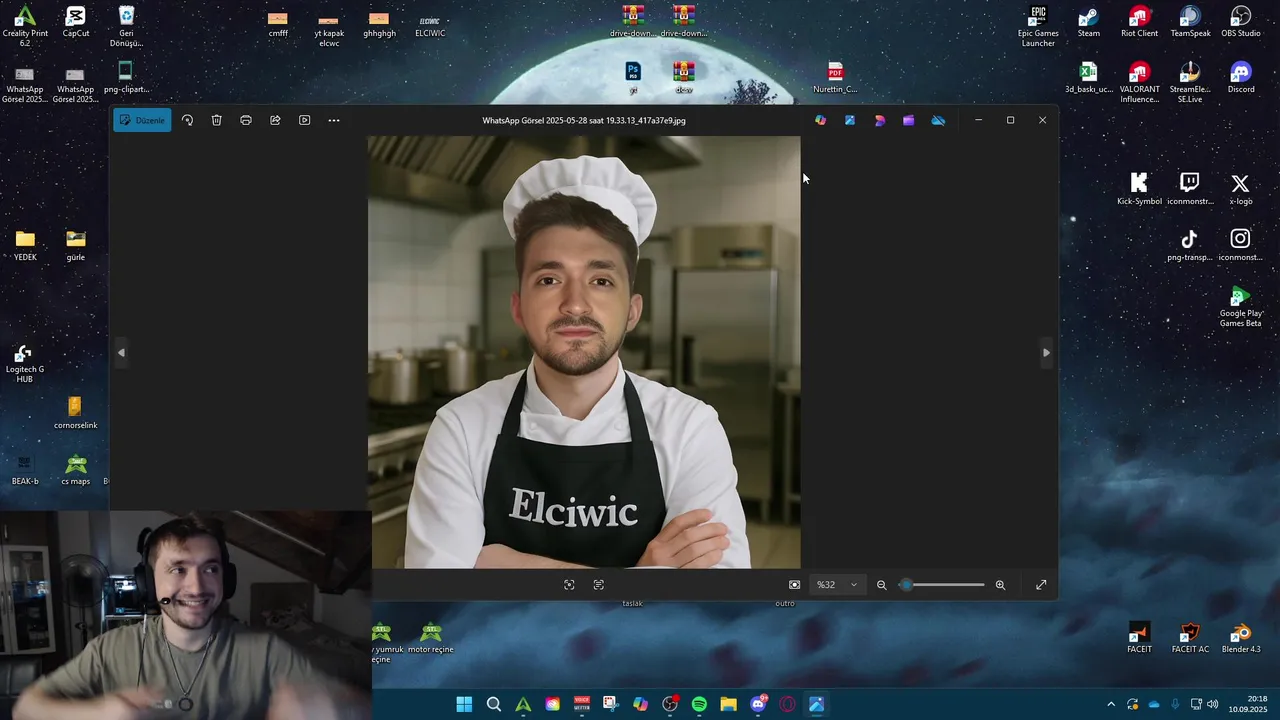Enter full screen view in Photos
This screenshot has height=720, width=1280.
coord(1041,585)
